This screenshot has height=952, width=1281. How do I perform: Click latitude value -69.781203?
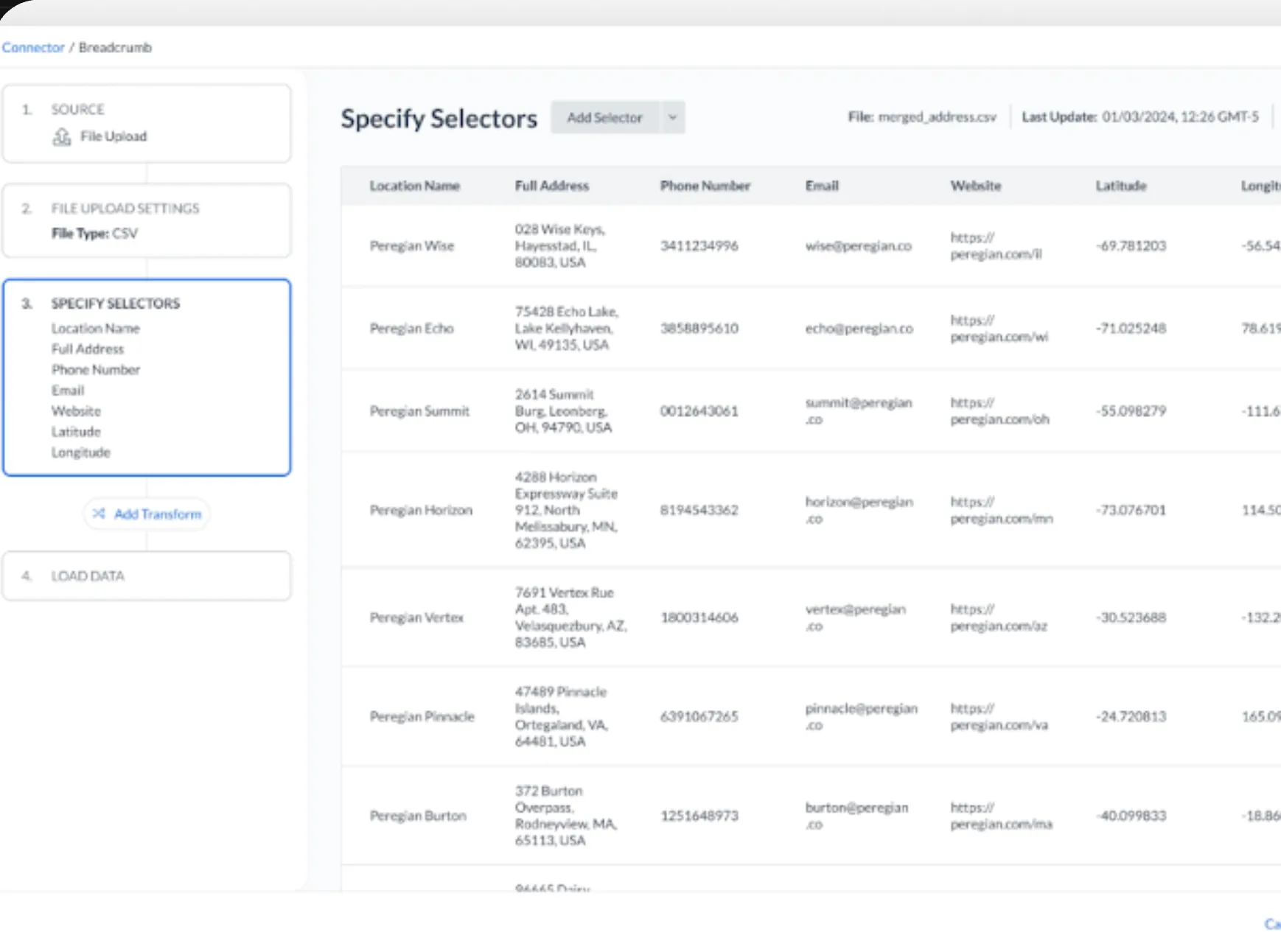tap(1131, 246)
